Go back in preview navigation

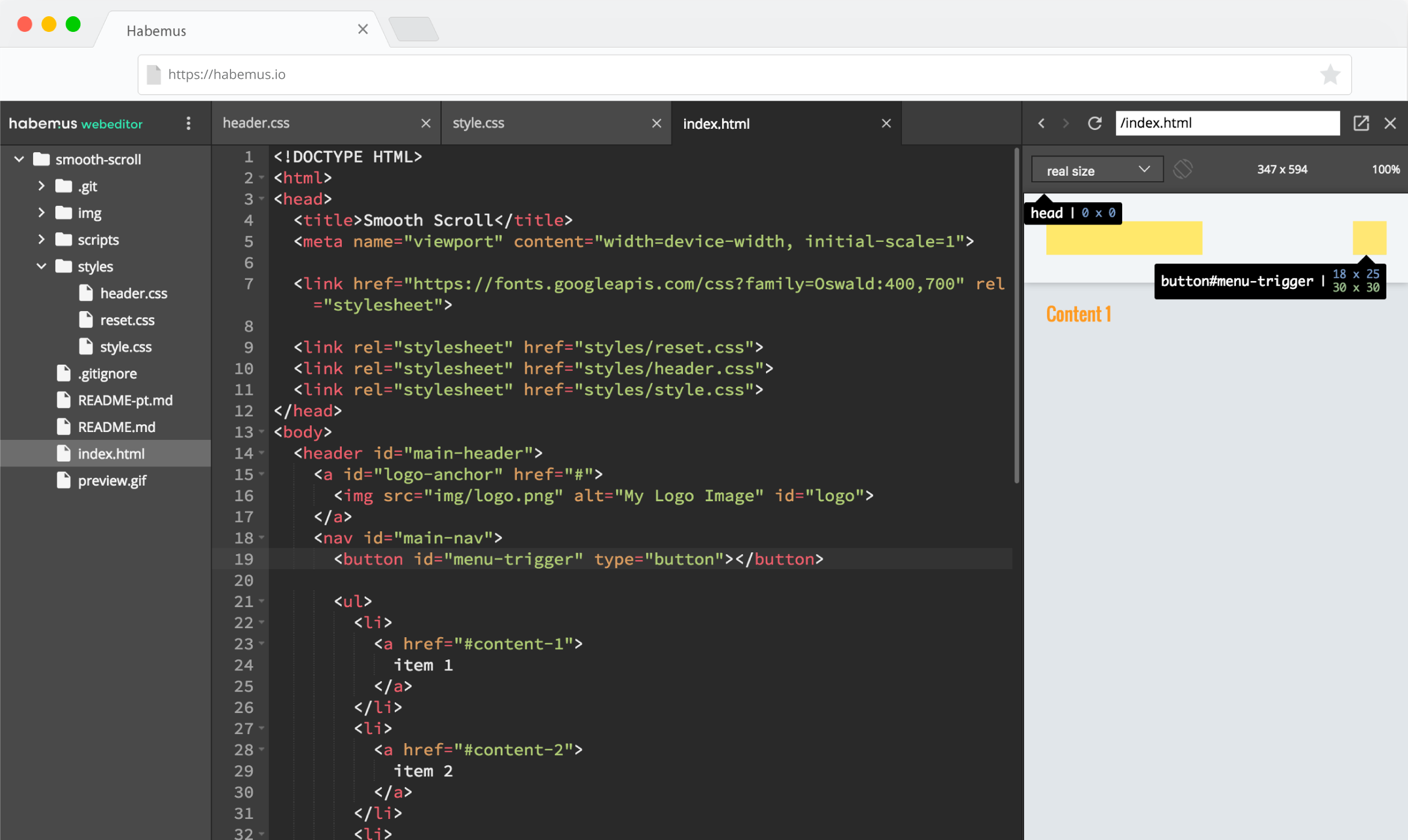(1042, 123)
